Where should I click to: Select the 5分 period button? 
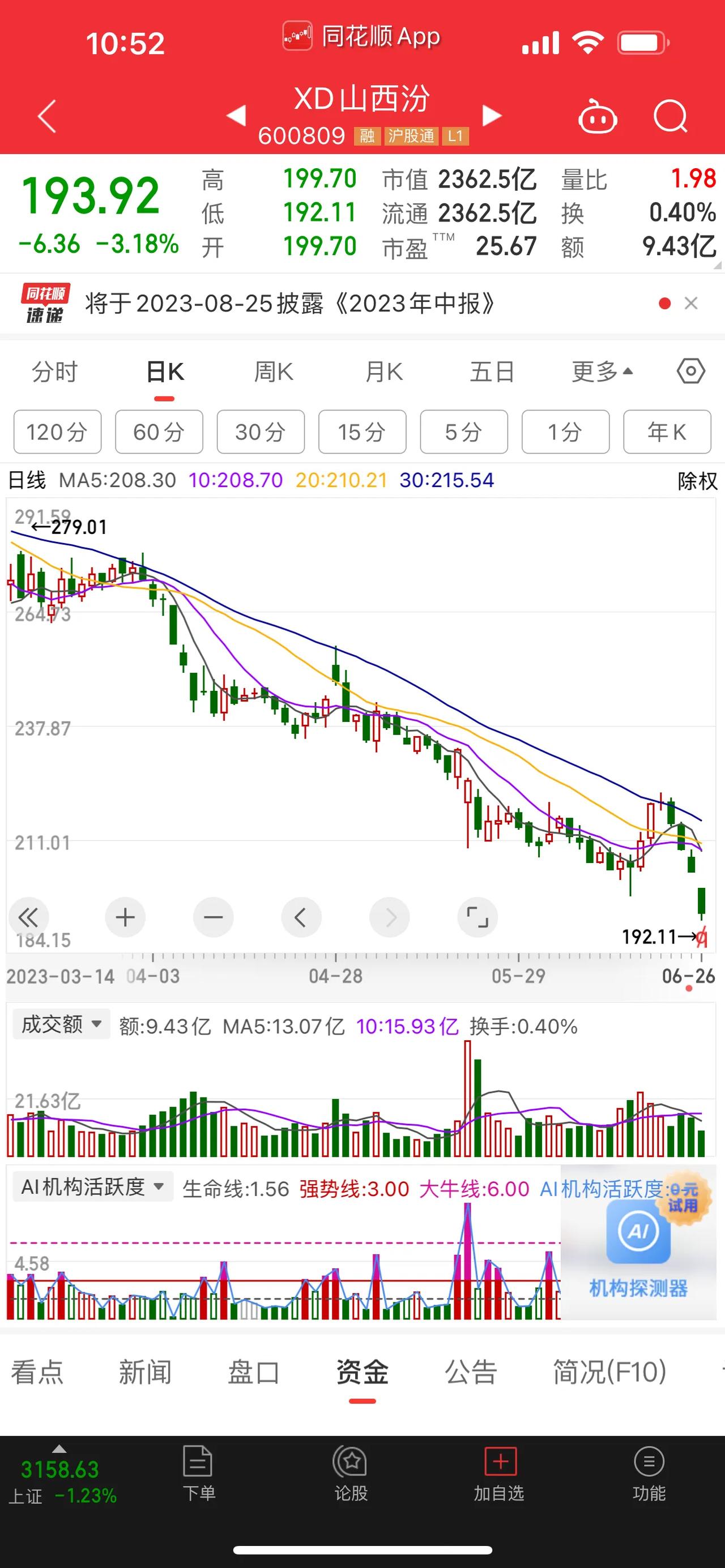tap(464, 432)
